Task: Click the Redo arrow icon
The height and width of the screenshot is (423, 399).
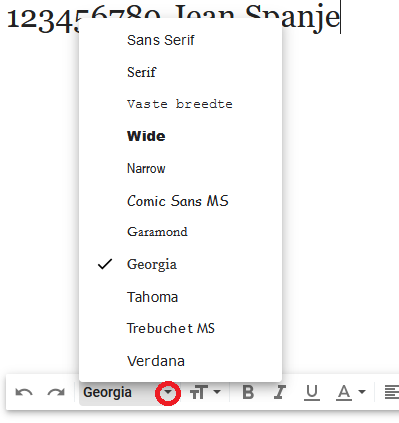Action: [x=56, y=392]
